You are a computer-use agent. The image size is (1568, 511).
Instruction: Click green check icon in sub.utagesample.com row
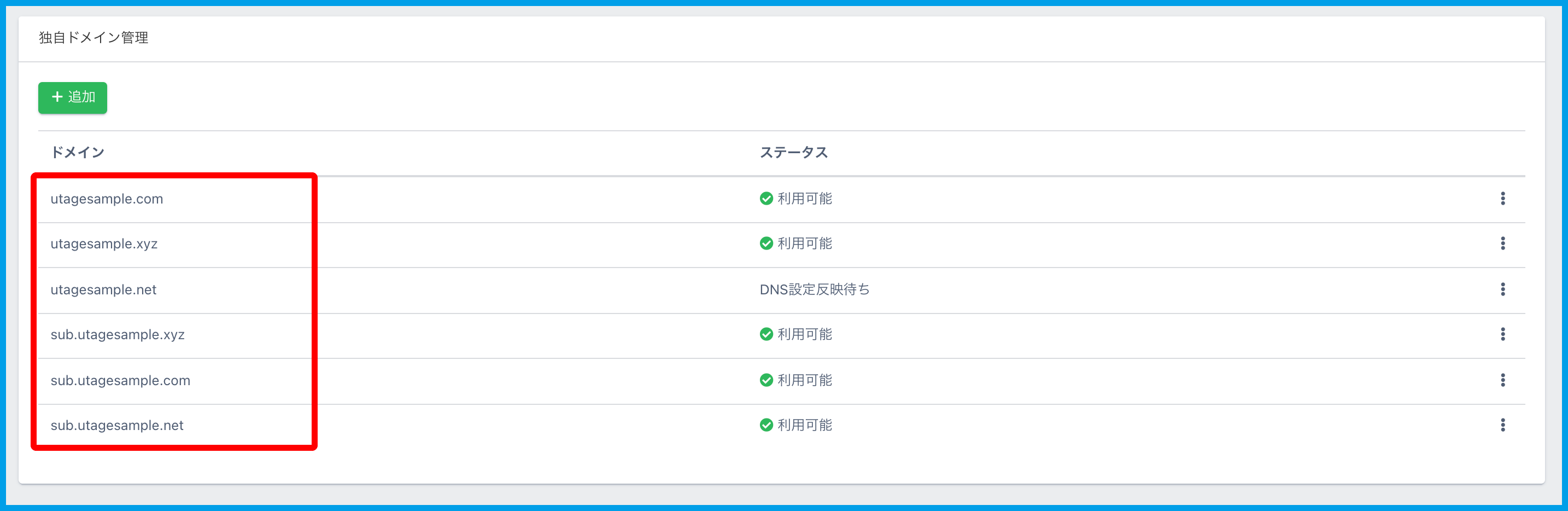(767, 380)
